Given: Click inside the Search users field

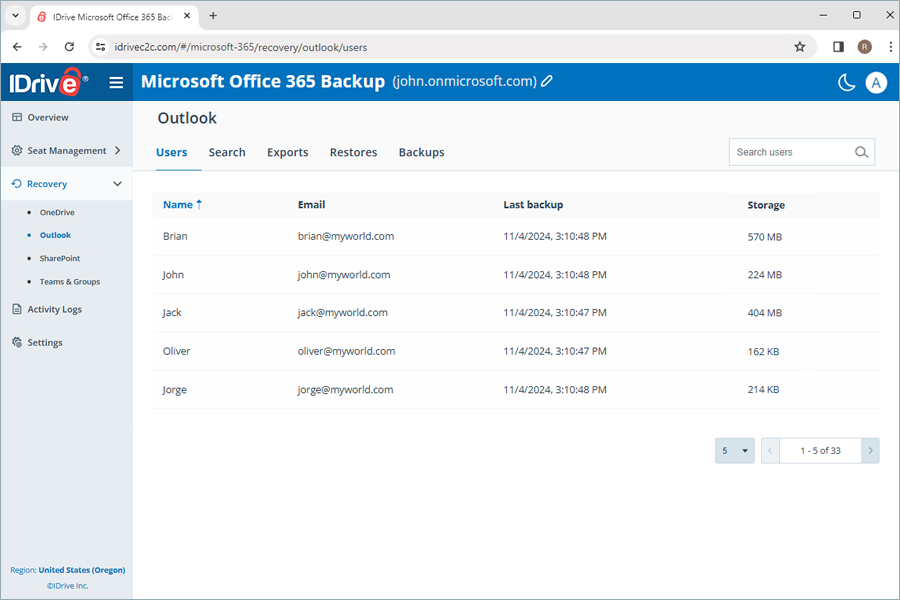Looking at the screenshot, I should 790,152.
